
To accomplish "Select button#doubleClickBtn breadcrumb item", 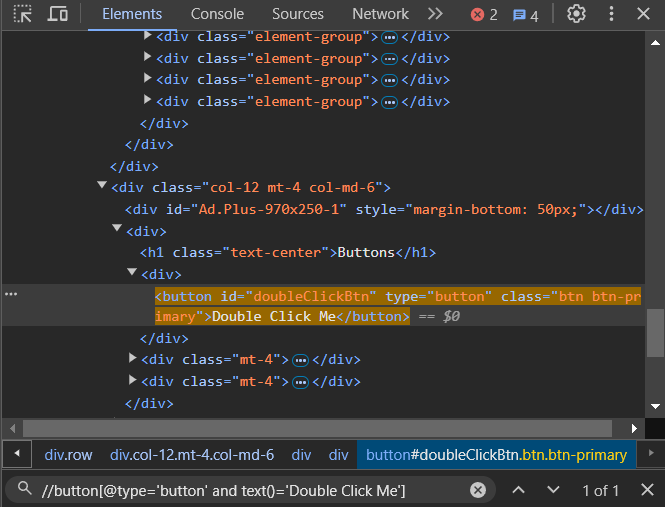I will point(496,455).
